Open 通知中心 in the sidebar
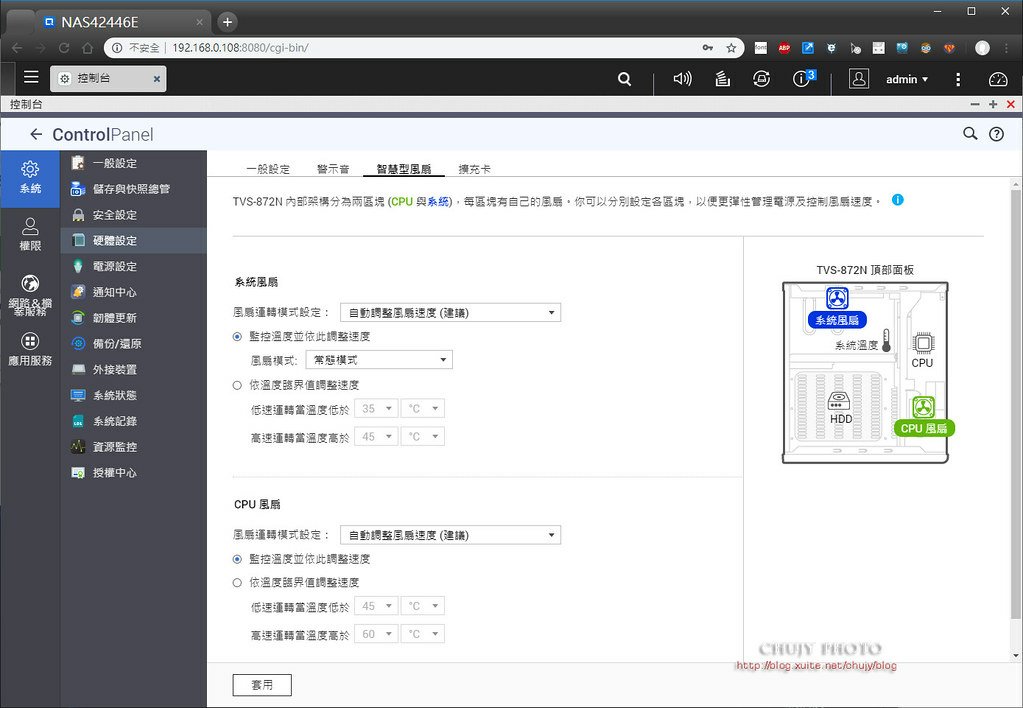The height and width of the screenshot is (708, 1023). click(134, 292)
